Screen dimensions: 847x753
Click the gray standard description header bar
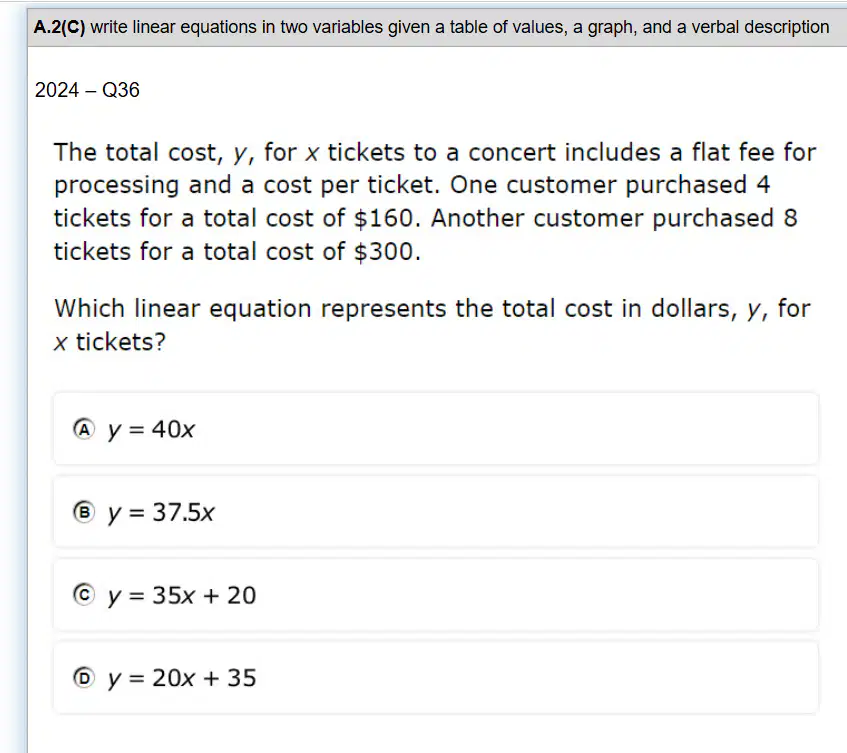(437, 27)
